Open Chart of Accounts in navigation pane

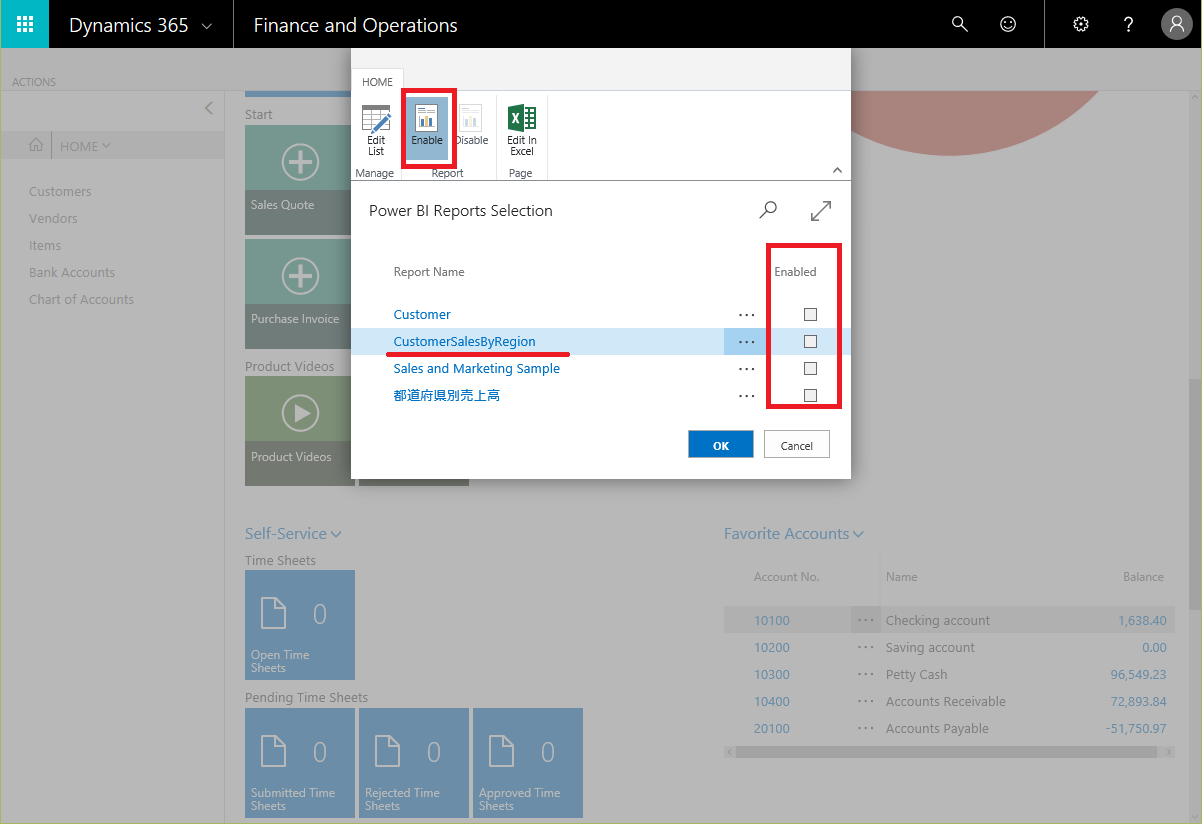click(81, 299)
